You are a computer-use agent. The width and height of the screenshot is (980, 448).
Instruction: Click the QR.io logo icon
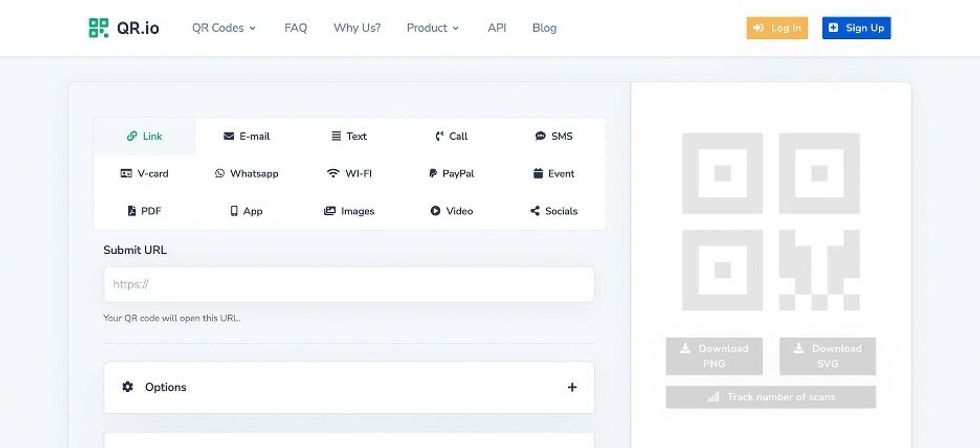(98, 28)
